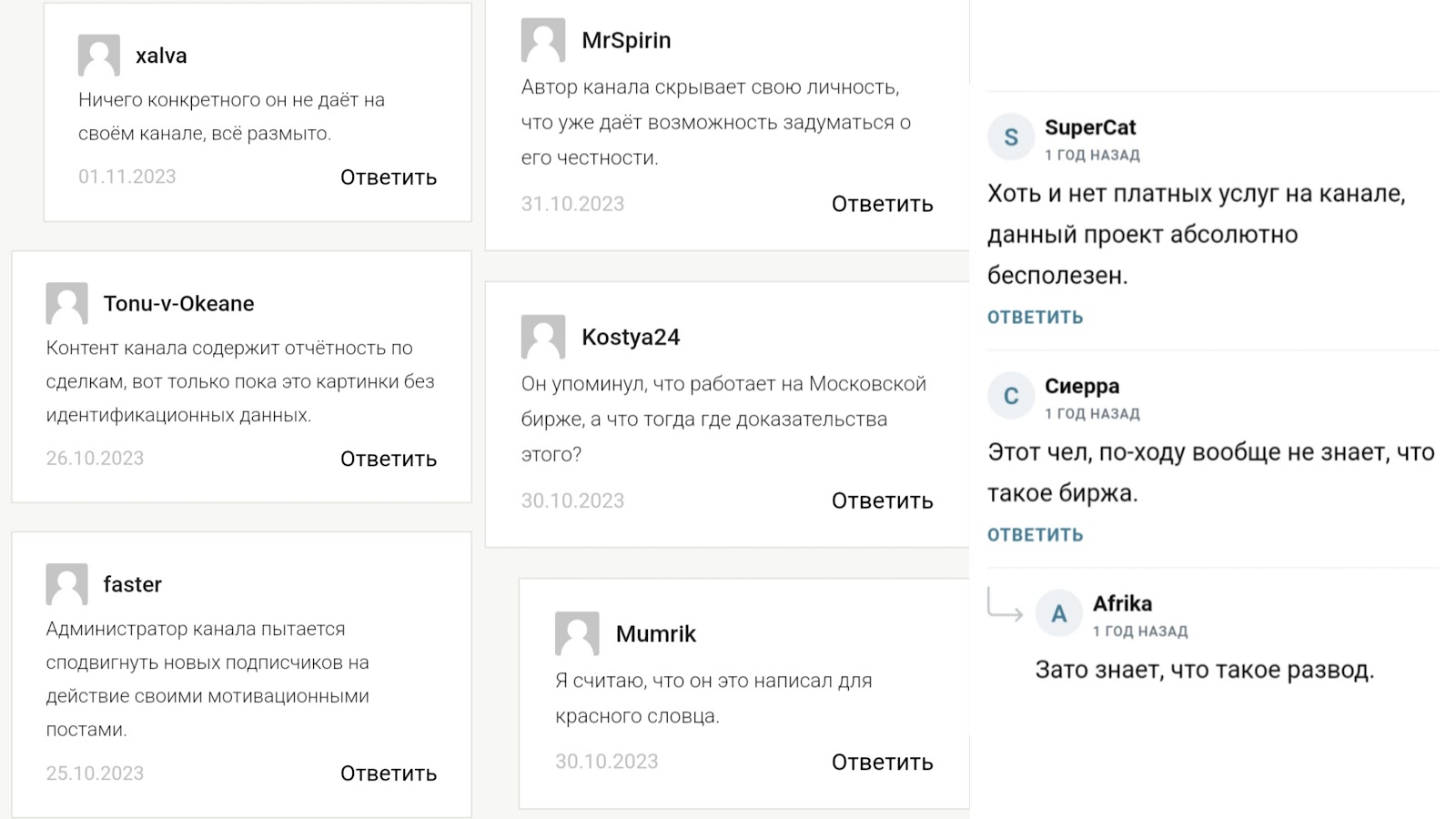Reply to Mumrik's comment
Screen dimensions: 1456x819
click(x=882, y=763)
